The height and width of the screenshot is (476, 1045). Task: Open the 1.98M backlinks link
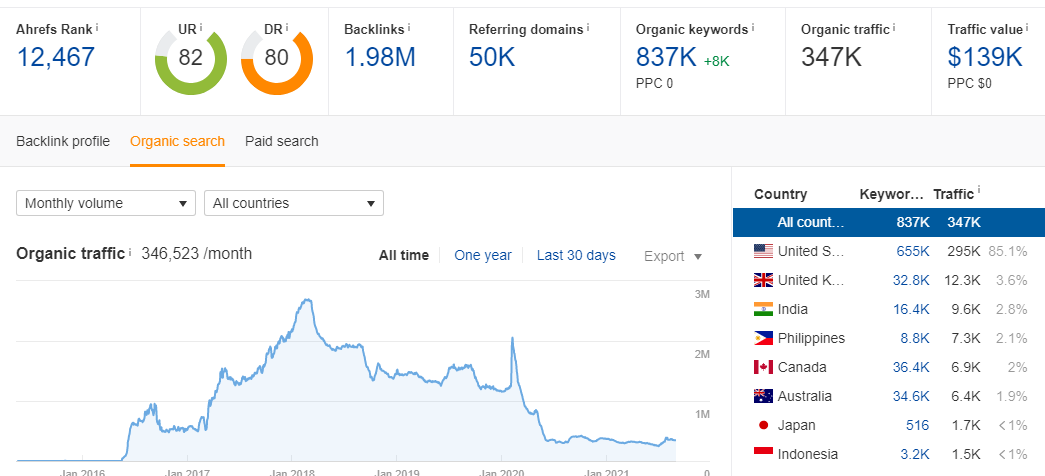coord(380,57)
